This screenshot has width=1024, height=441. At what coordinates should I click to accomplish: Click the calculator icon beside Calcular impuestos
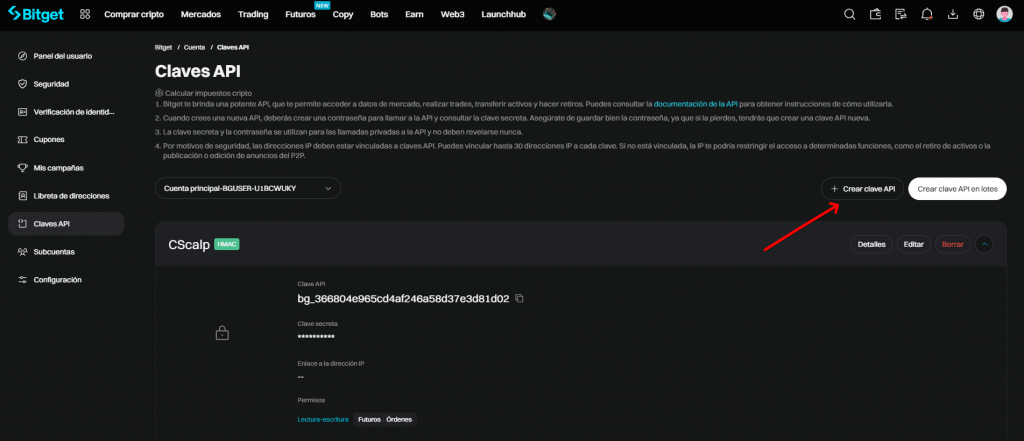tap(159, 93)
